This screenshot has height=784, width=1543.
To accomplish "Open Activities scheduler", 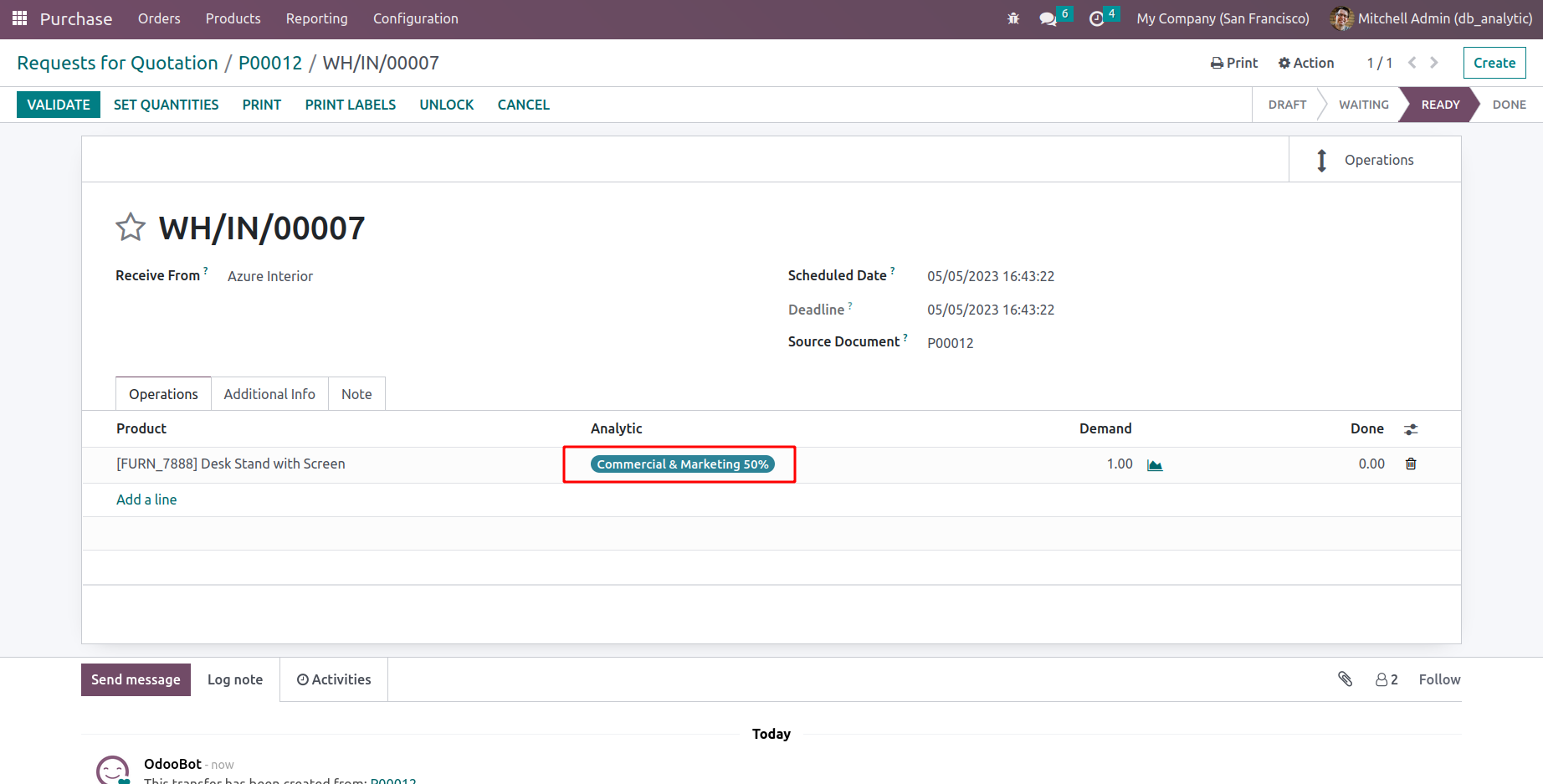I will [x=334, y=679].
